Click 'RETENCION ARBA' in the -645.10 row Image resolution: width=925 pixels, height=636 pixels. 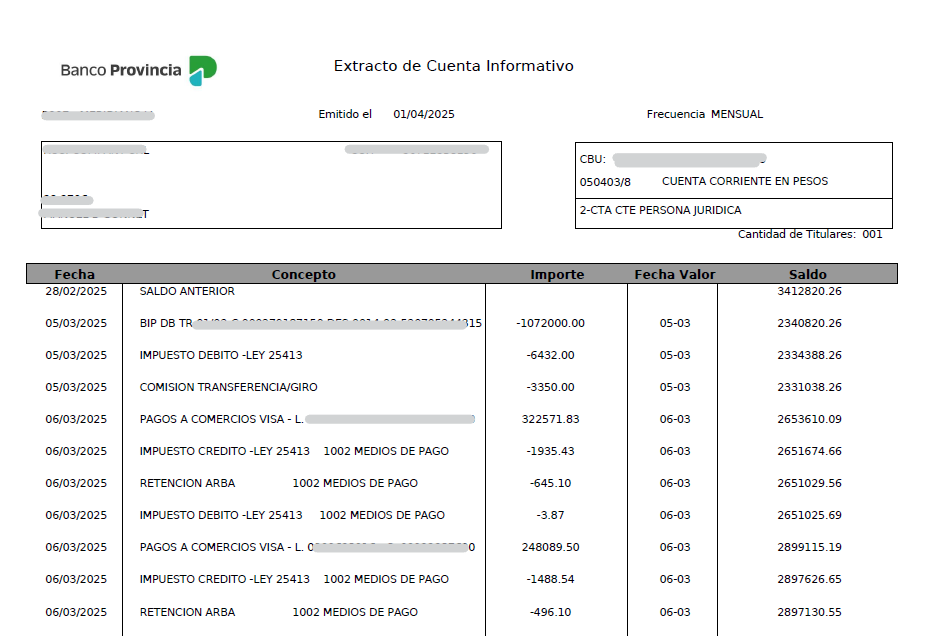[187, 483]
